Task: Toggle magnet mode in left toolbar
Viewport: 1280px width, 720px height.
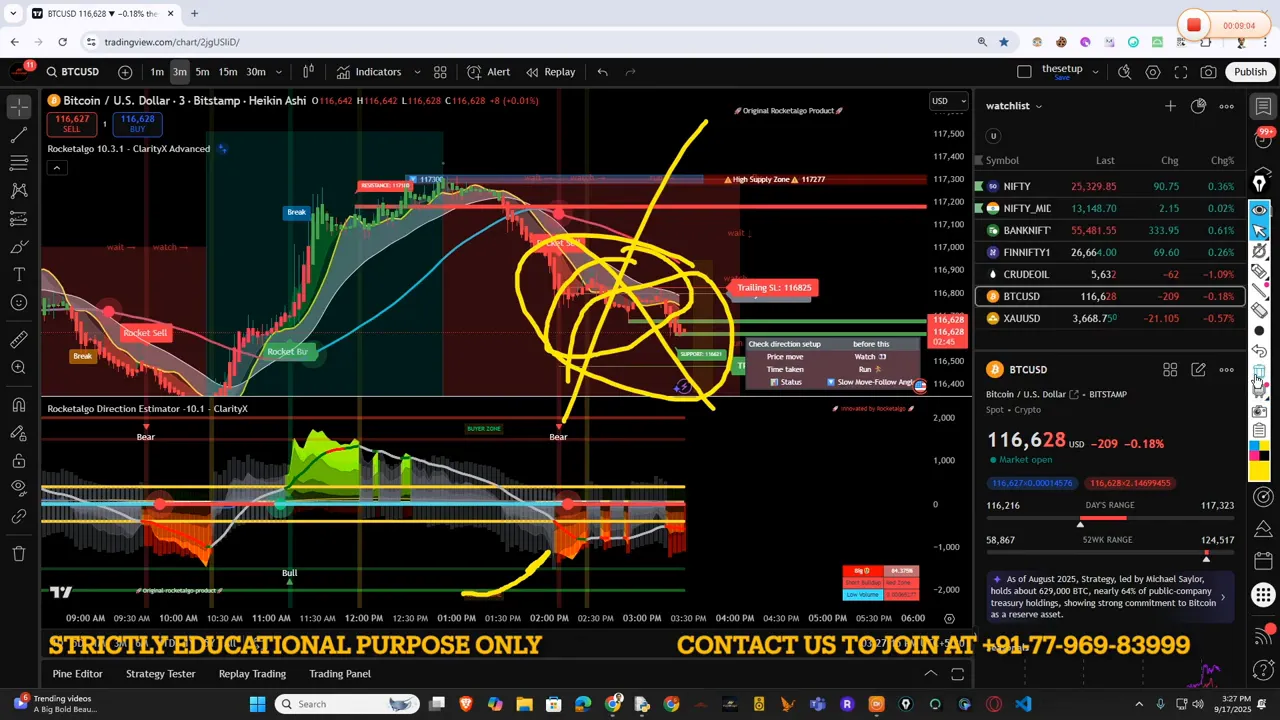Action: [18, 404]
